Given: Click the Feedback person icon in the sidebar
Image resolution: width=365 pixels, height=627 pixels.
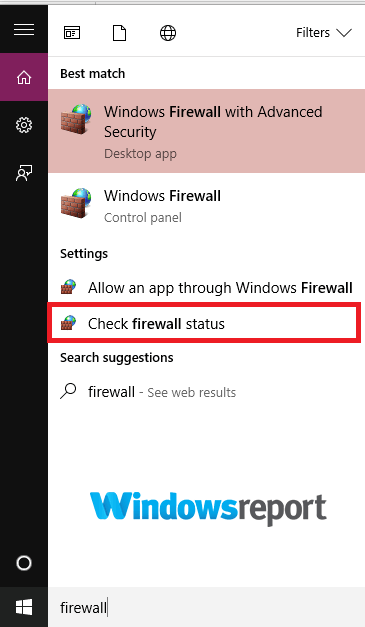Looking at the screenshot, I should (x=24, y=173).
